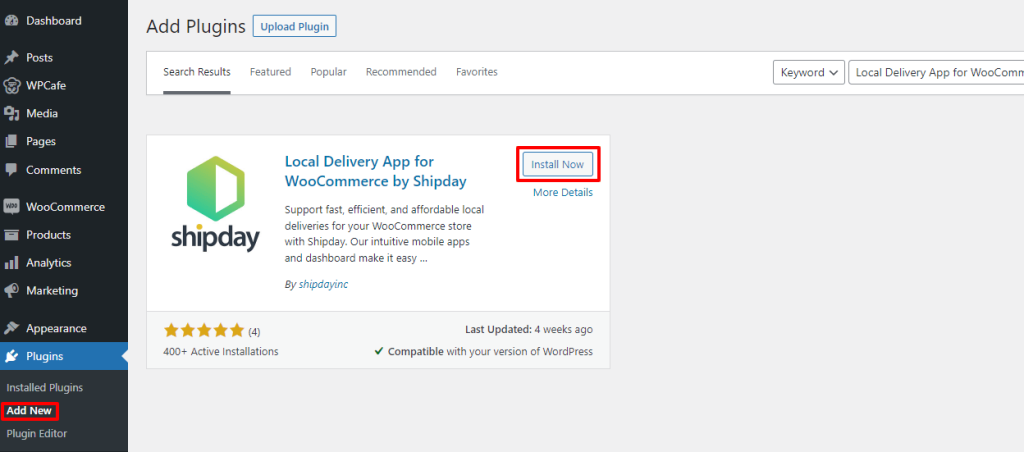Open More Details link for Shipday
Image resolution: width=1024 pixels, height=452 pixels.
tap(563, 193)
